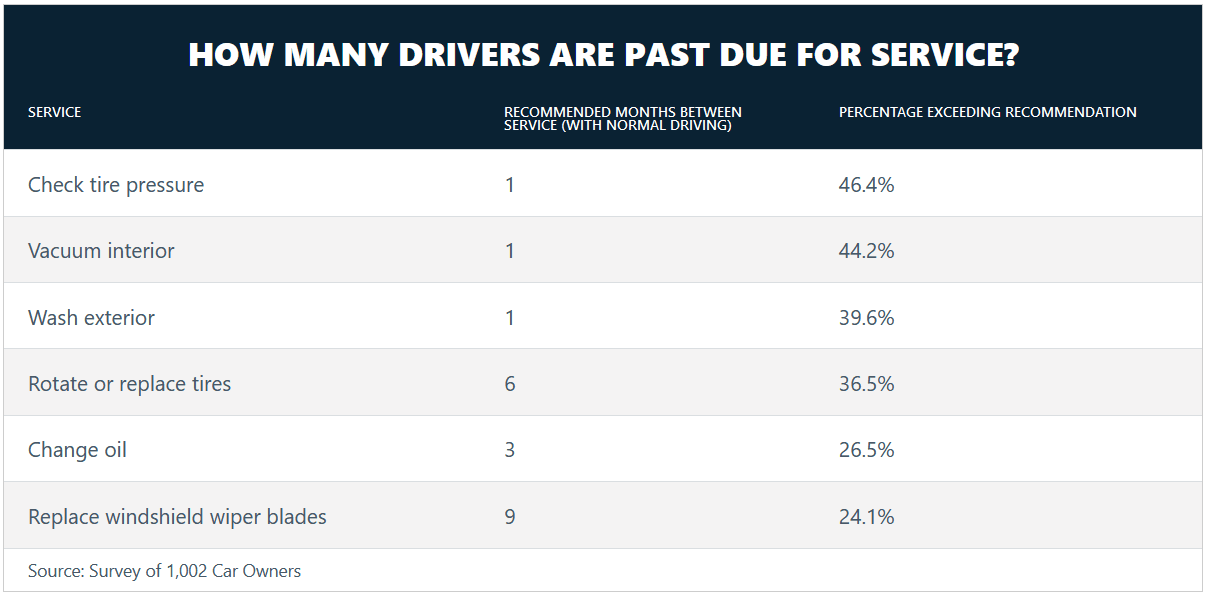The width and height of the screenshot is (1208, 599).
Task: Click the Percentage Exceeding Recommendation header
Action: click(987, 112)
